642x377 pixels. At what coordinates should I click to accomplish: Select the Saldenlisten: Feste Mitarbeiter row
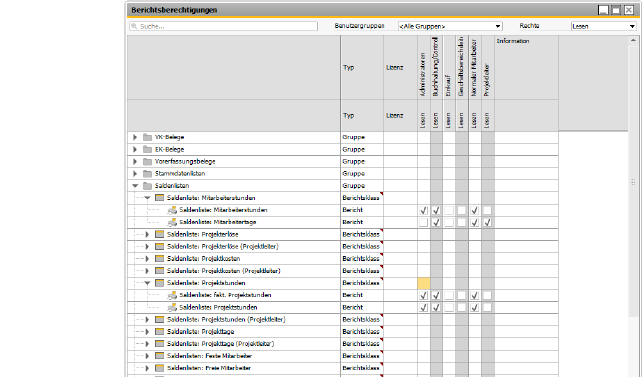(x=343, y=356)
